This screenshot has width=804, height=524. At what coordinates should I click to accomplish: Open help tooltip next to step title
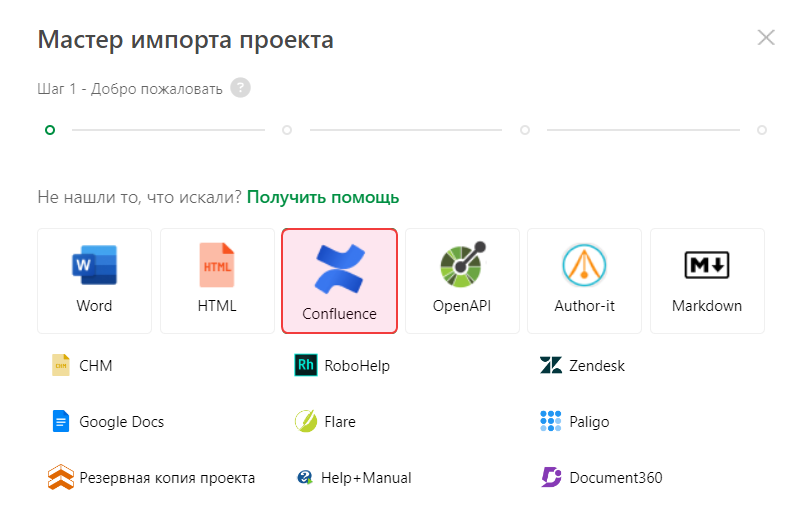240,88
